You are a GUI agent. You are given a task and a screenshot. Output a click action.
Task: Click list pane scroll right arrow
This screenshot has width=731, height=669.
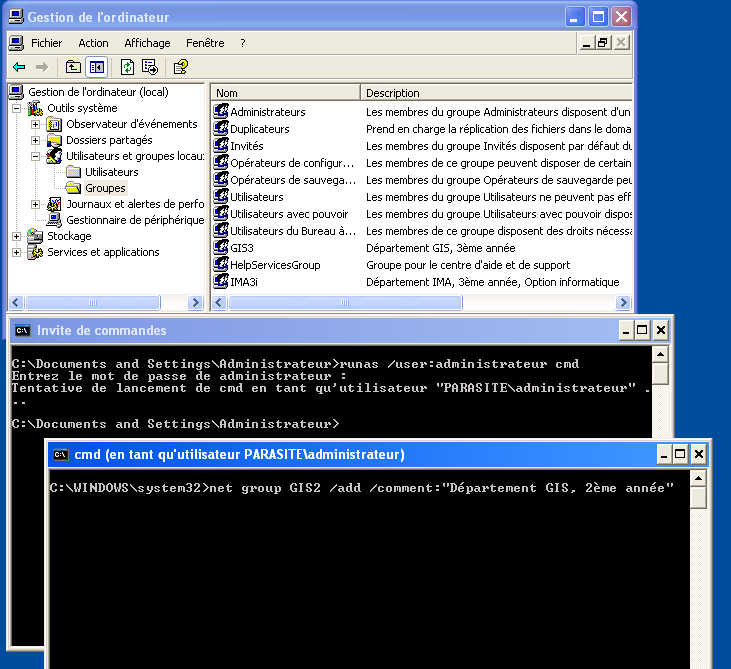(x=623, y=303)
